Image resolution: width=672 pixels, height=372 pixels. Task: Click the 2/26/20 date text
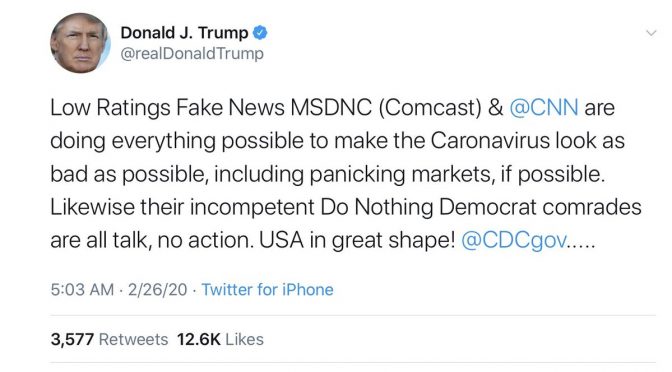coord(157,290)
